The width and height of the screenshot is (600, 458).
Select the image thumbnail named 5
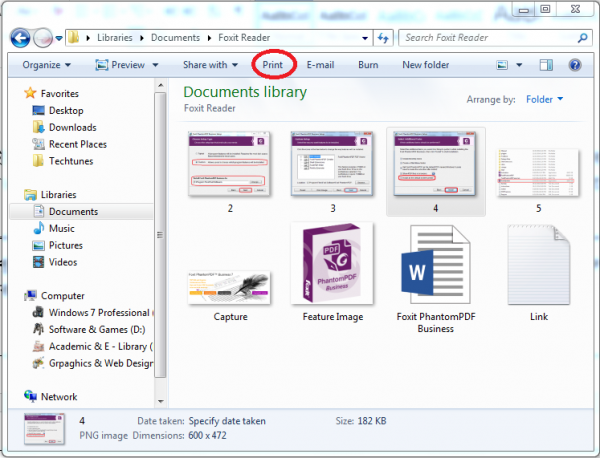(538, 181)
